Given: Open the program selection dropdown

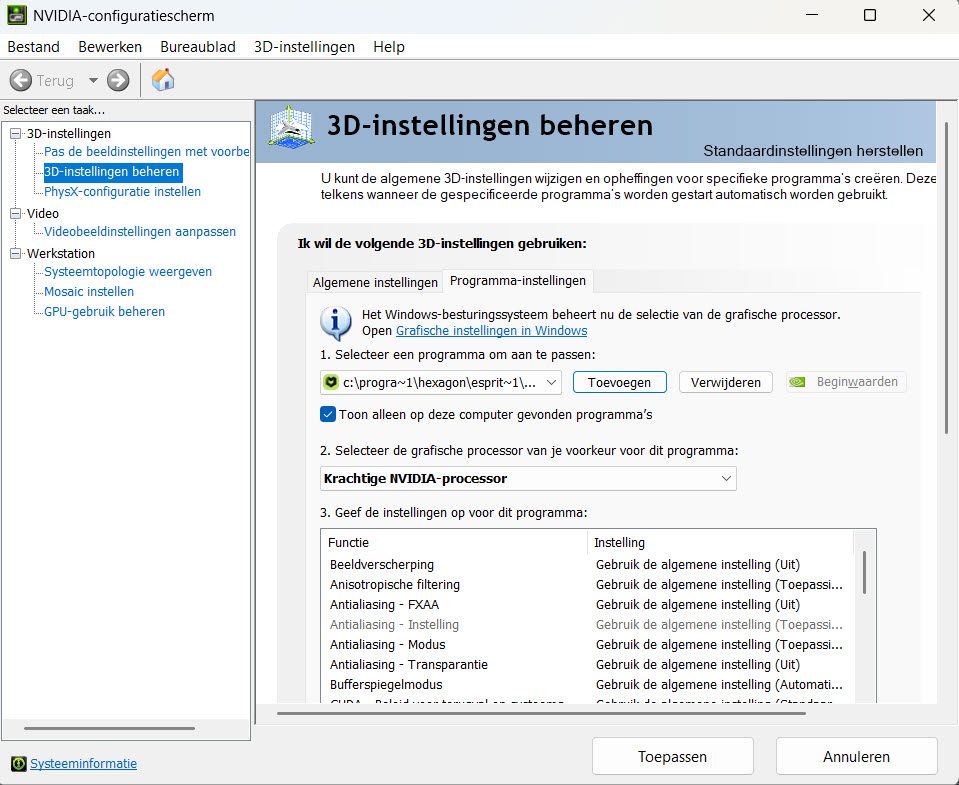Looking at the screenshot, I should 440,383.
